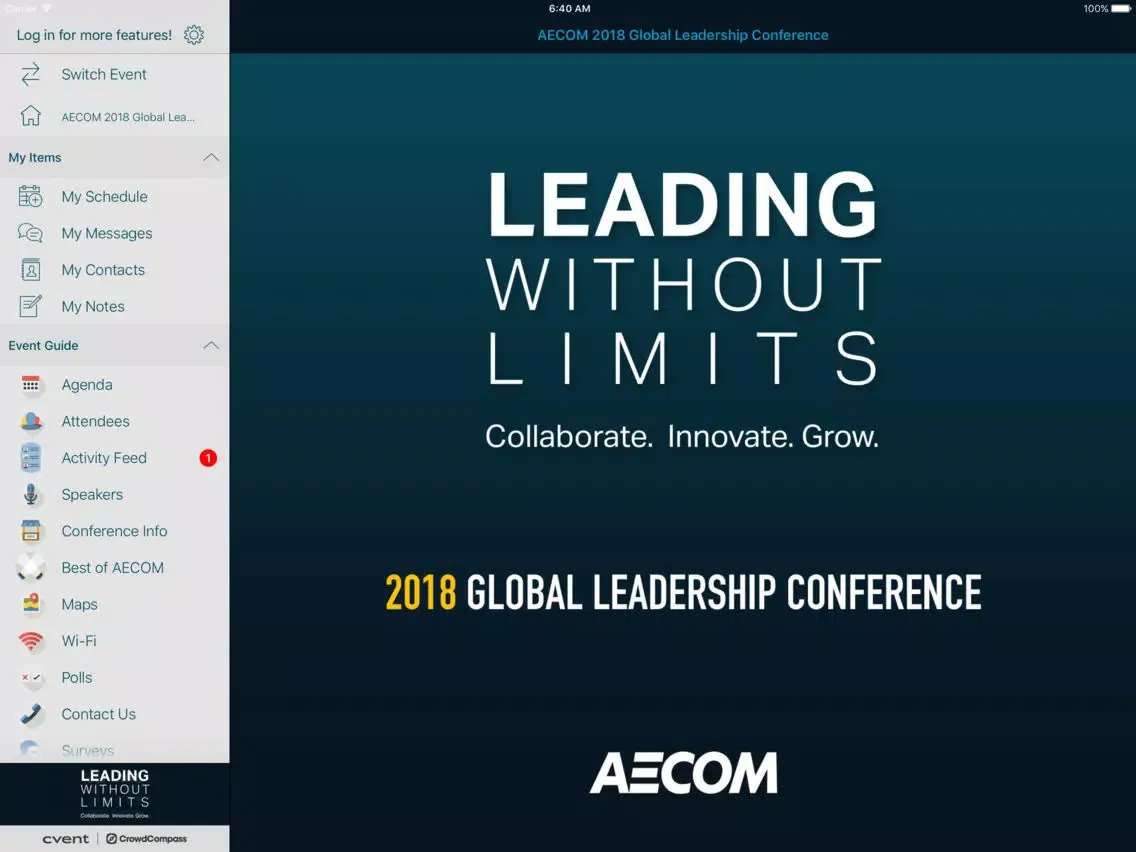Click the Contact Us phone icon
Screen dimensions: 1136x852
coord(30,714)
